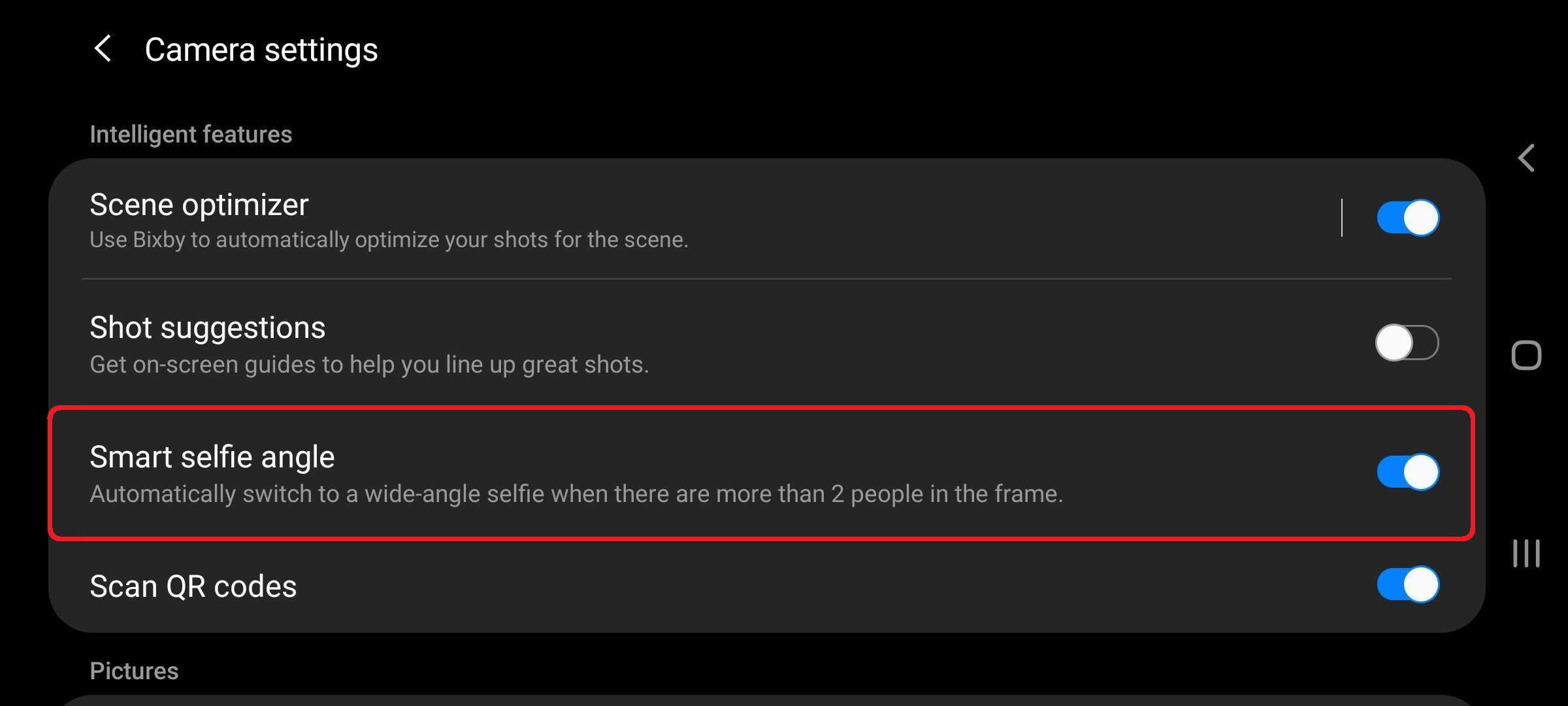Tap the Smart selfie angle title
Viewport: 1568px width, 706px height.
(212, 457)
